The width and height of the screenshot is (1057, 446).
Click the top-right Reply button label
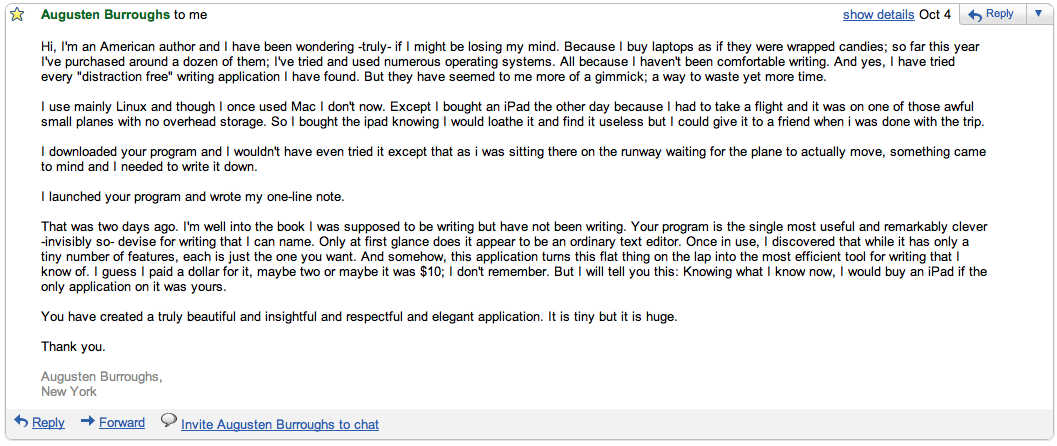pyautogui.click(x=999, y=13)
